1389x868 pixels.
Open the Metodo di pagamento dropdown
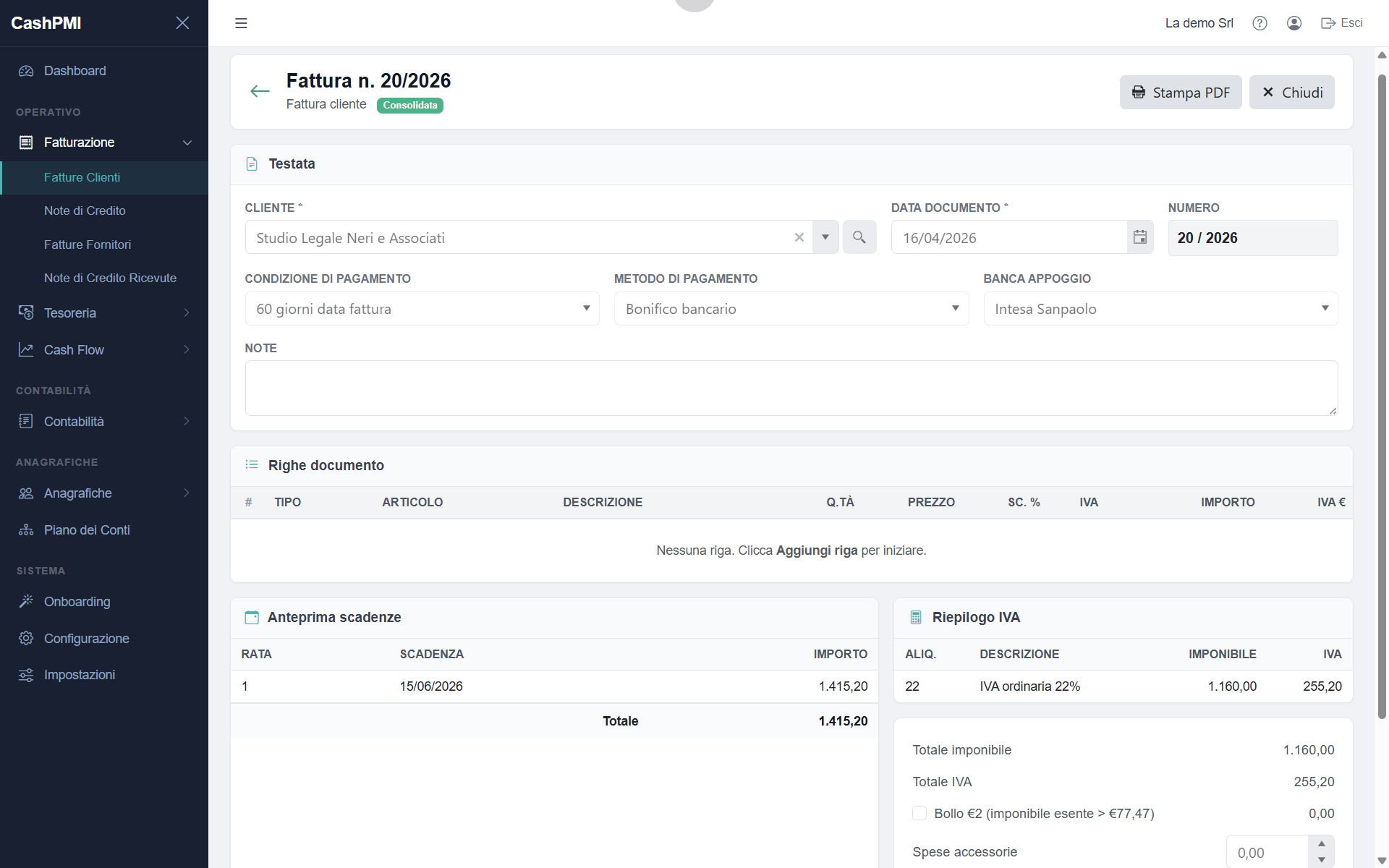(x=791, y=309)
